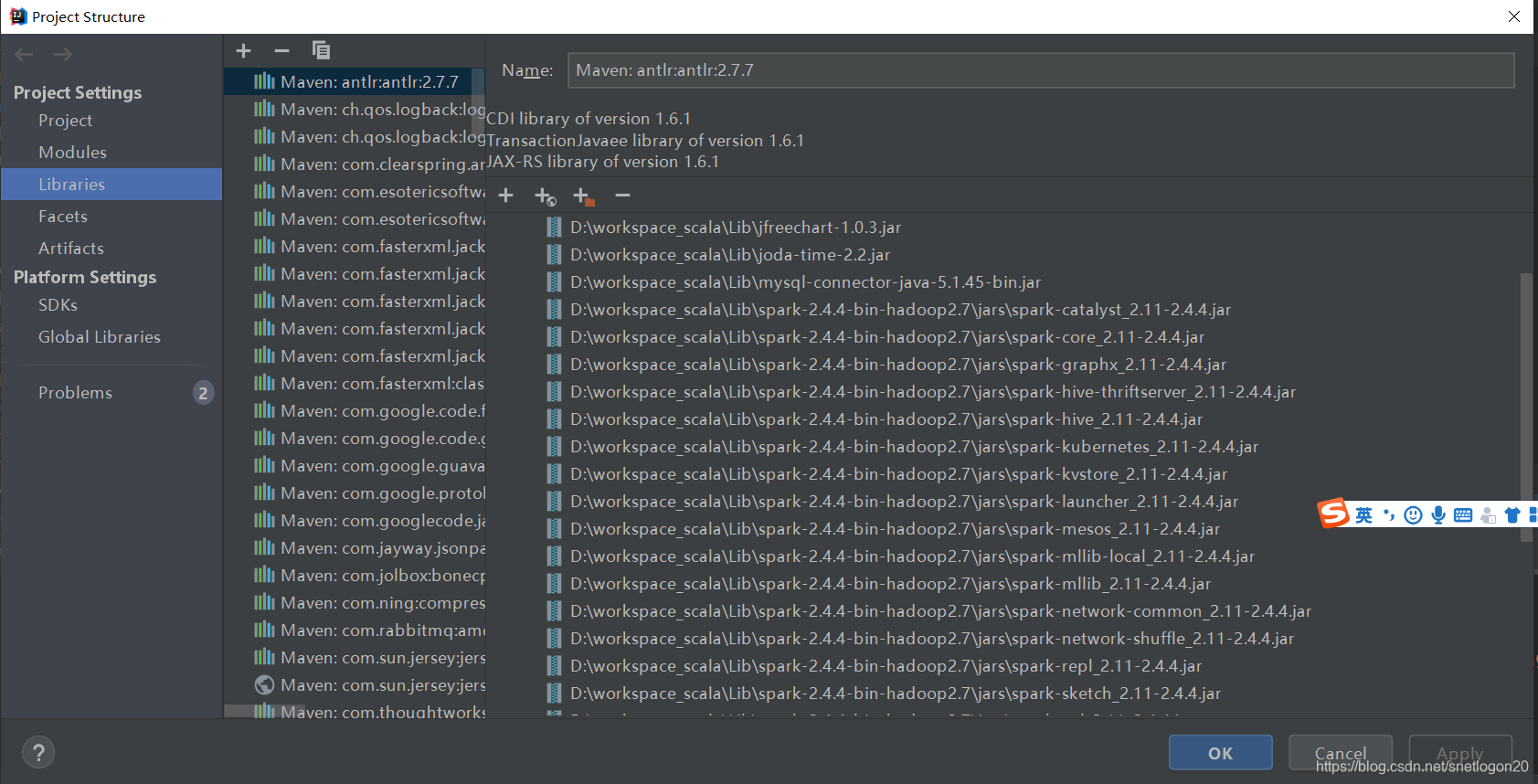Select Maven: com.jayway.jsonpa library

pyautogui.click(x=355, y=547)
